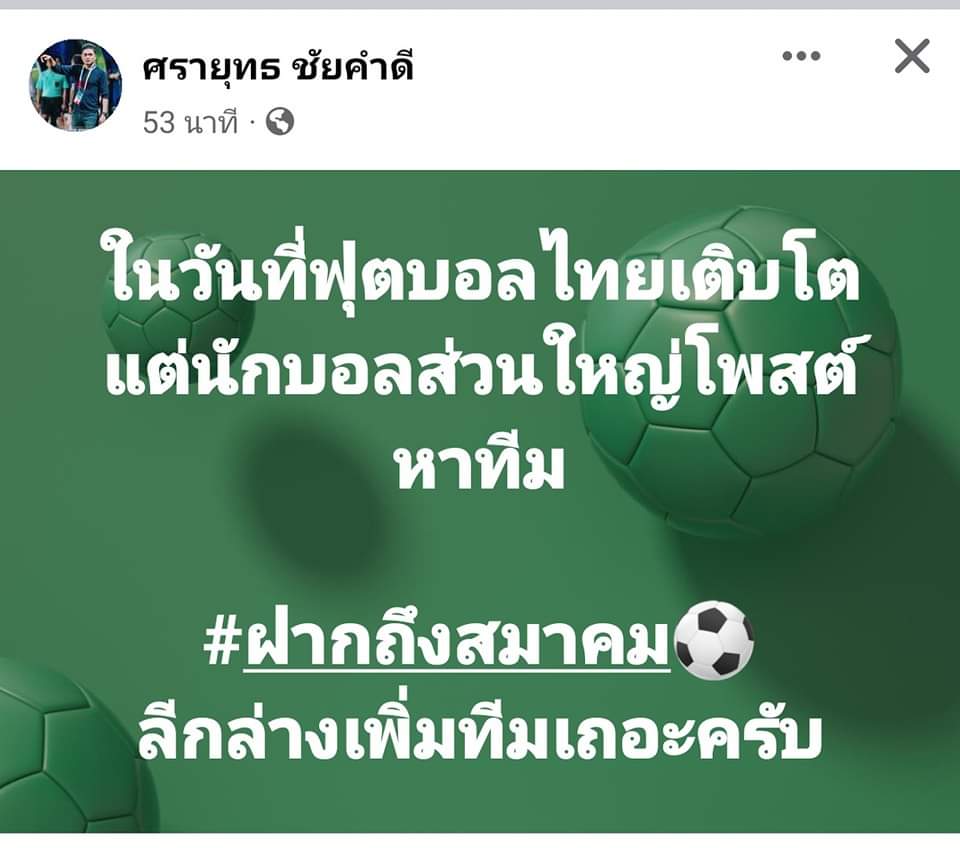Click the large green soccer ball at right
Image resolution: width=960 pixels, height=848 pixels.
[740, 373]
